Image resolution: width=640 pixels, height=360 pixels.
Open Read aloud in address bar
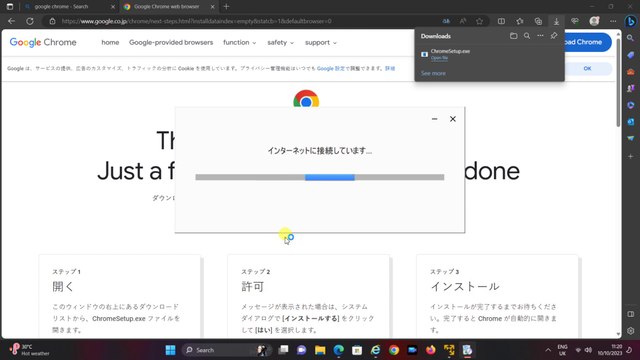click(463, 21)
